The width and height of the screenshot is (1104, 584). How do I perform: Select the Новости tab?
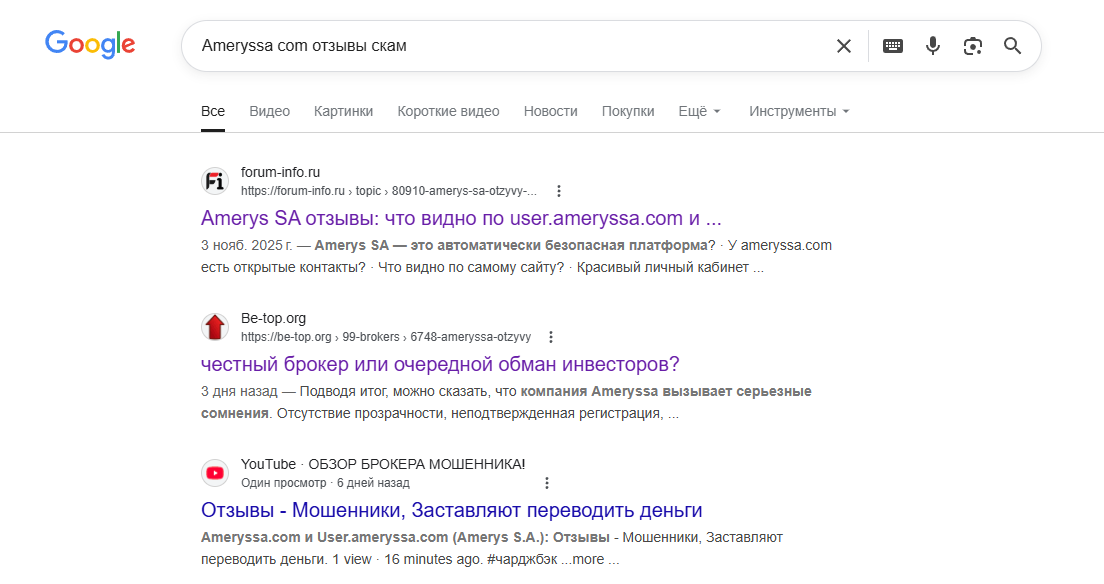550,111
